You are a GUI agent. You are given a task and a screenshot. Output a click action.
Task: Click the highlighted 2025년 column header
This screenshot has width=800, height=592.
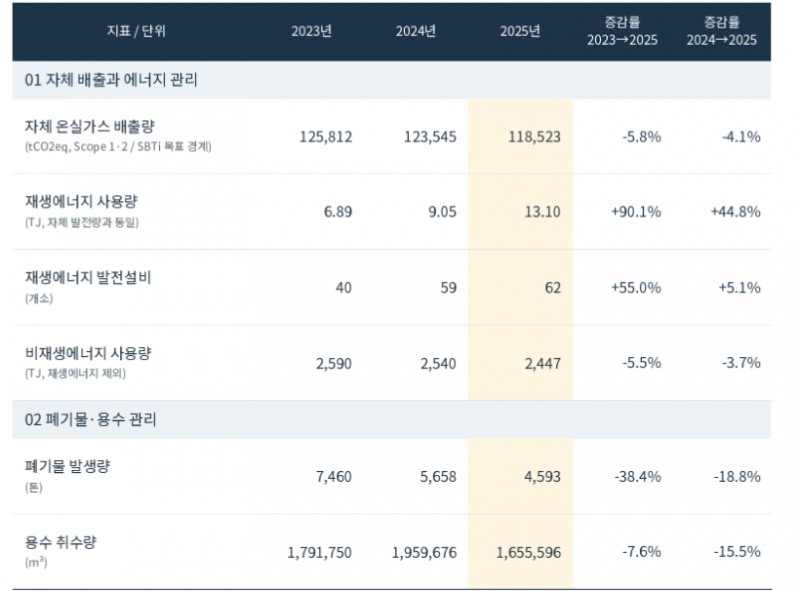coord(520,31)
